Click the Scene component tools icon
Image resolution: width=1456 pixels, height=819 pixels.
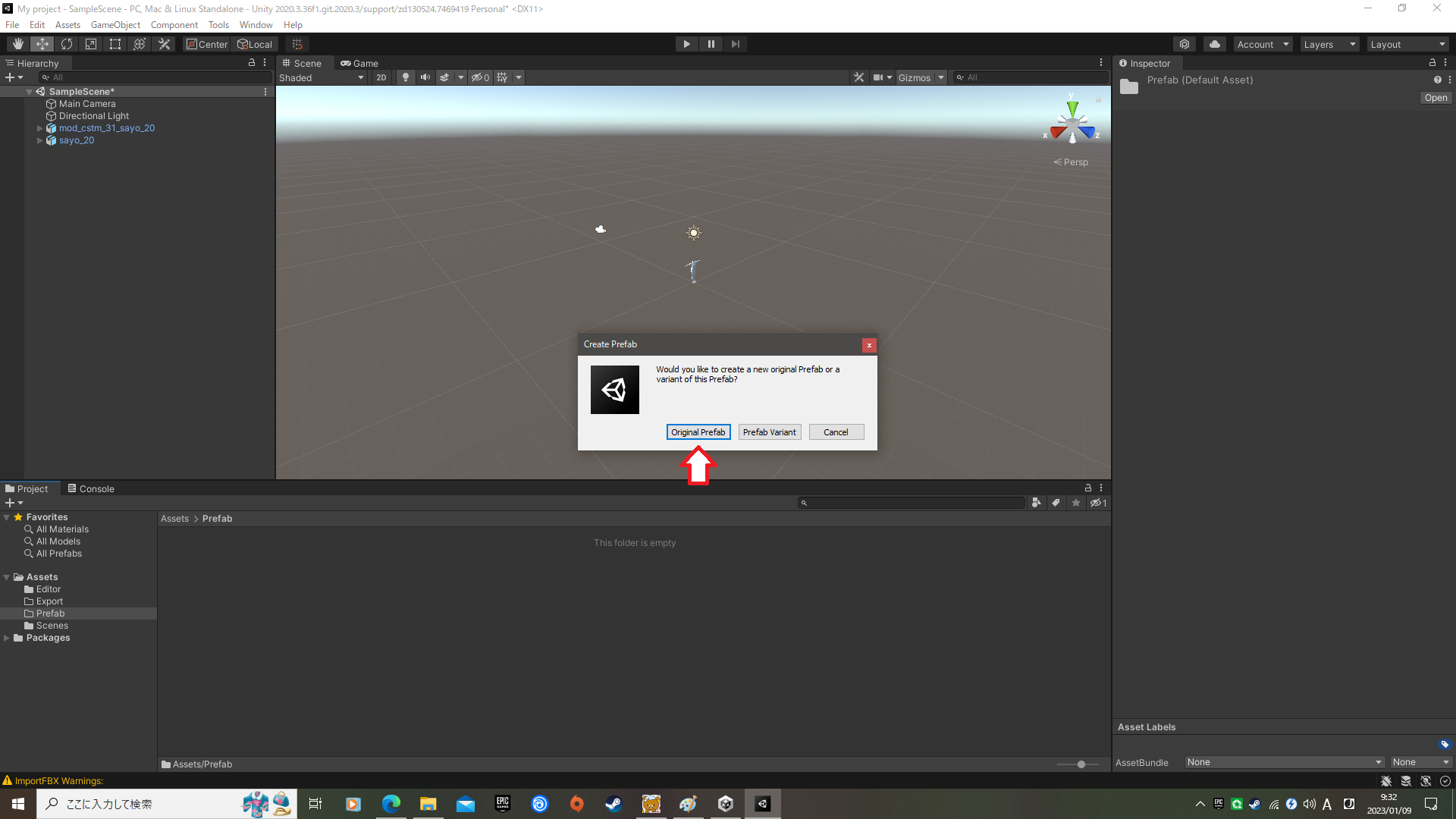[x=858, y=77]
